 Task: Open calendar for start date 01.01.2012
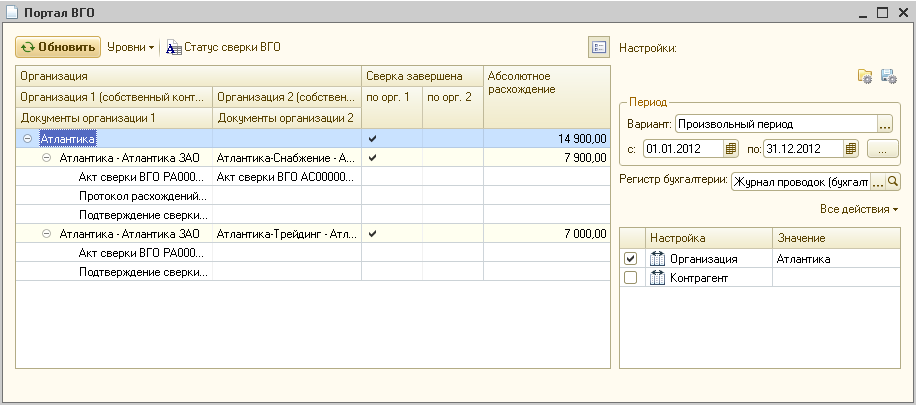[731, 149]
